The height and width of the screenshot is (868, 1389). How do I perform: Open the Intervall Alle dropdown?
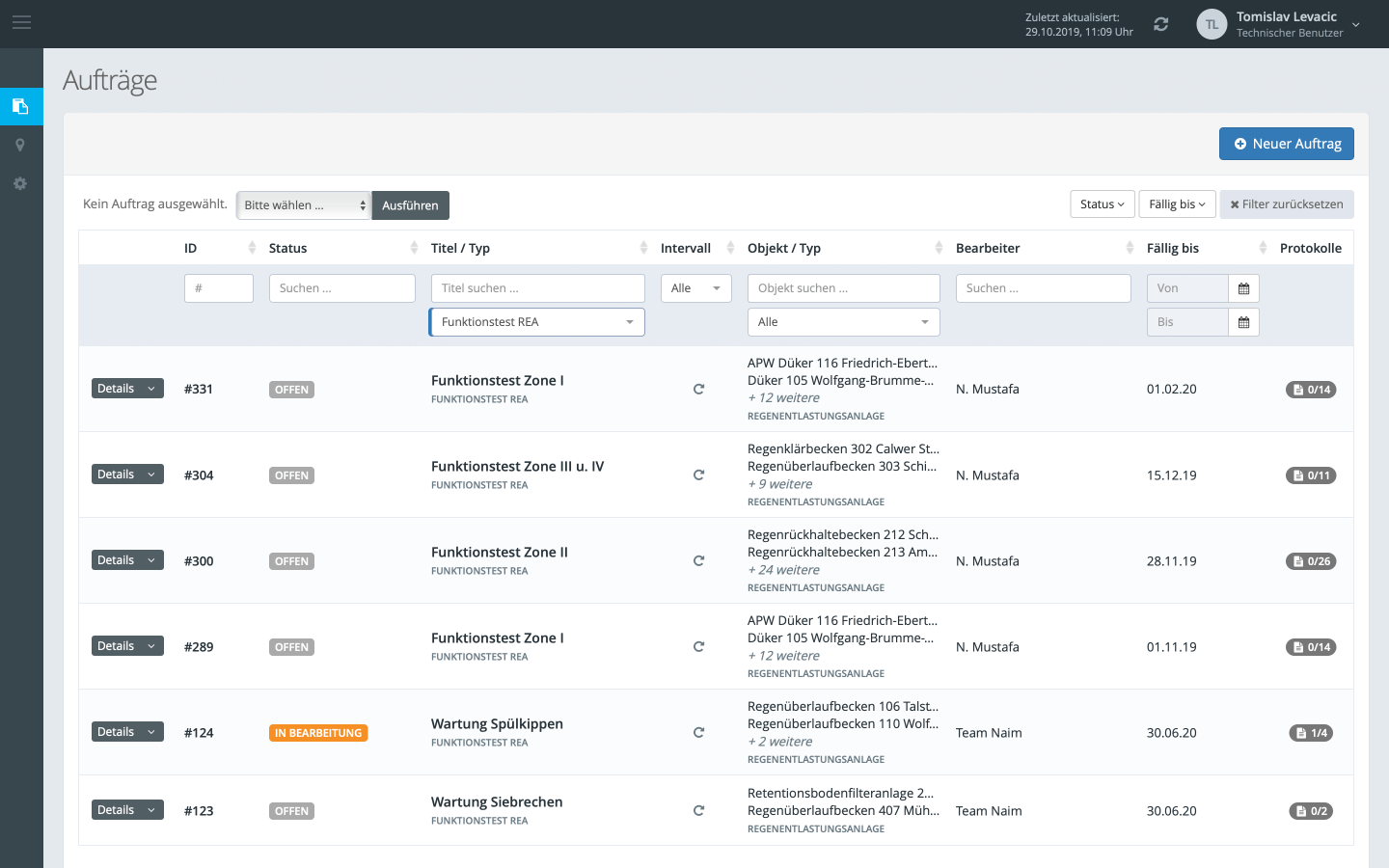click(695, 288)
